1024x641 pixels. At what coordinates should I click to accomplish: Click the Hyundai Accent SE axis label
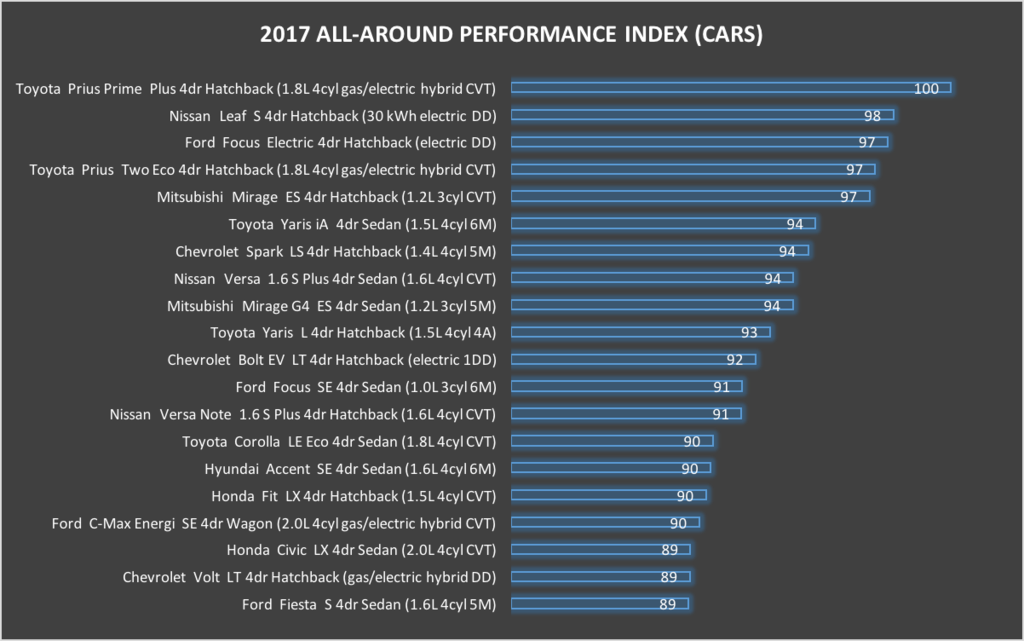pos(351,467)
